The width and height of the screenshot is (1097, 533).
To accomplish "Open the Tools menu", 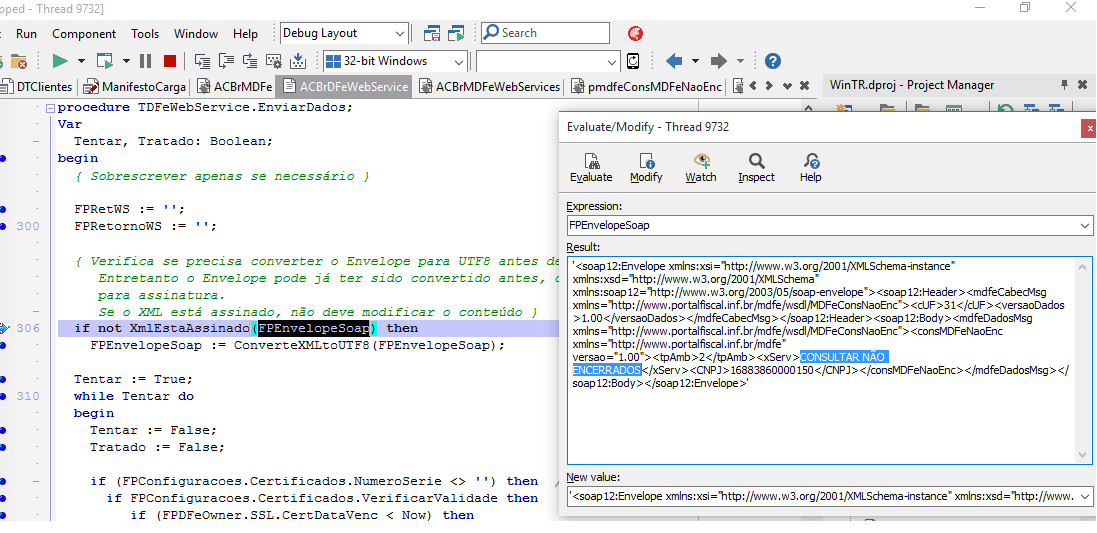I will point(146,34).
